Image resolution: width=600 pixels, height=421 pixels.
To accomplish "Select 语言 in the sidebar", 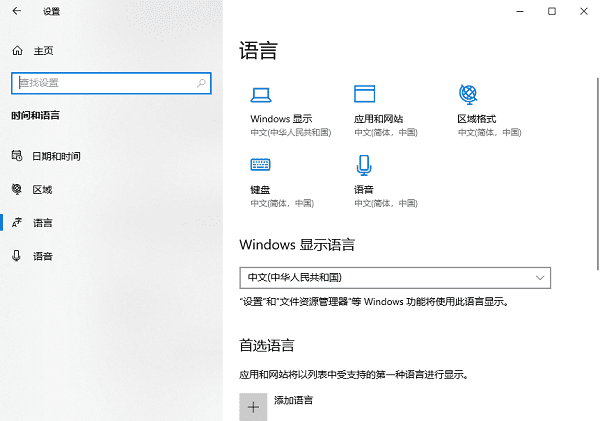I will 42,223.
